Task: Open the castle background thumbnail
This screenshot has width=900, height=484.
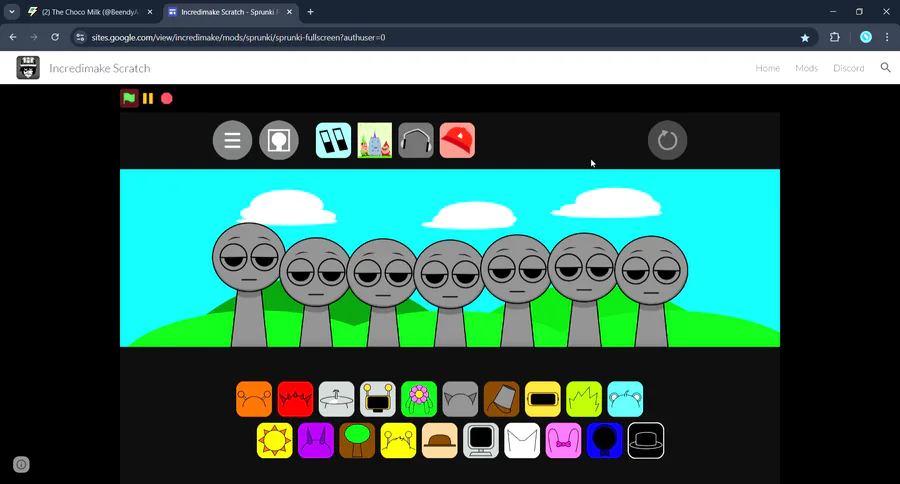Action: tap(375, 140)
